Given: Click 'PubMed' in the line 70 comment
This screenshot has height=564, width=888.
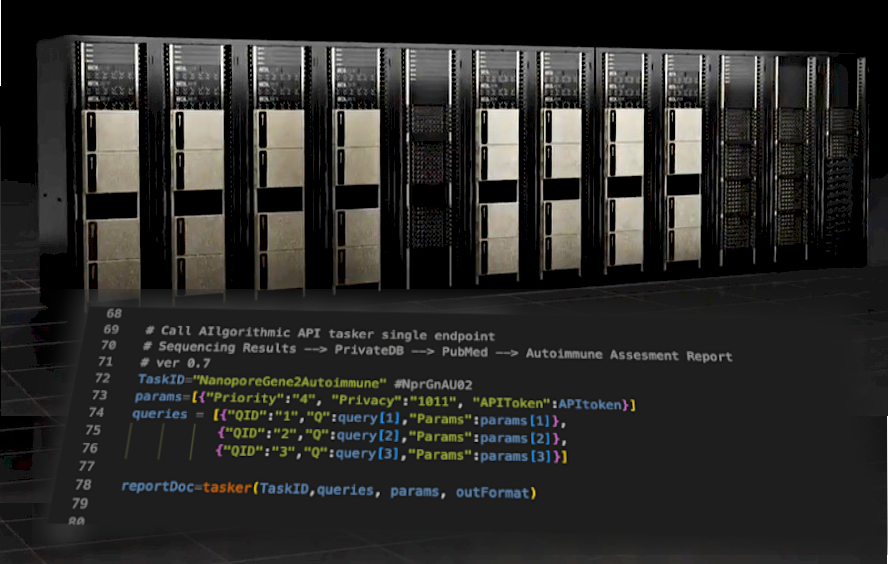Looking at the screenshot, I should click(x=464, y=352).
